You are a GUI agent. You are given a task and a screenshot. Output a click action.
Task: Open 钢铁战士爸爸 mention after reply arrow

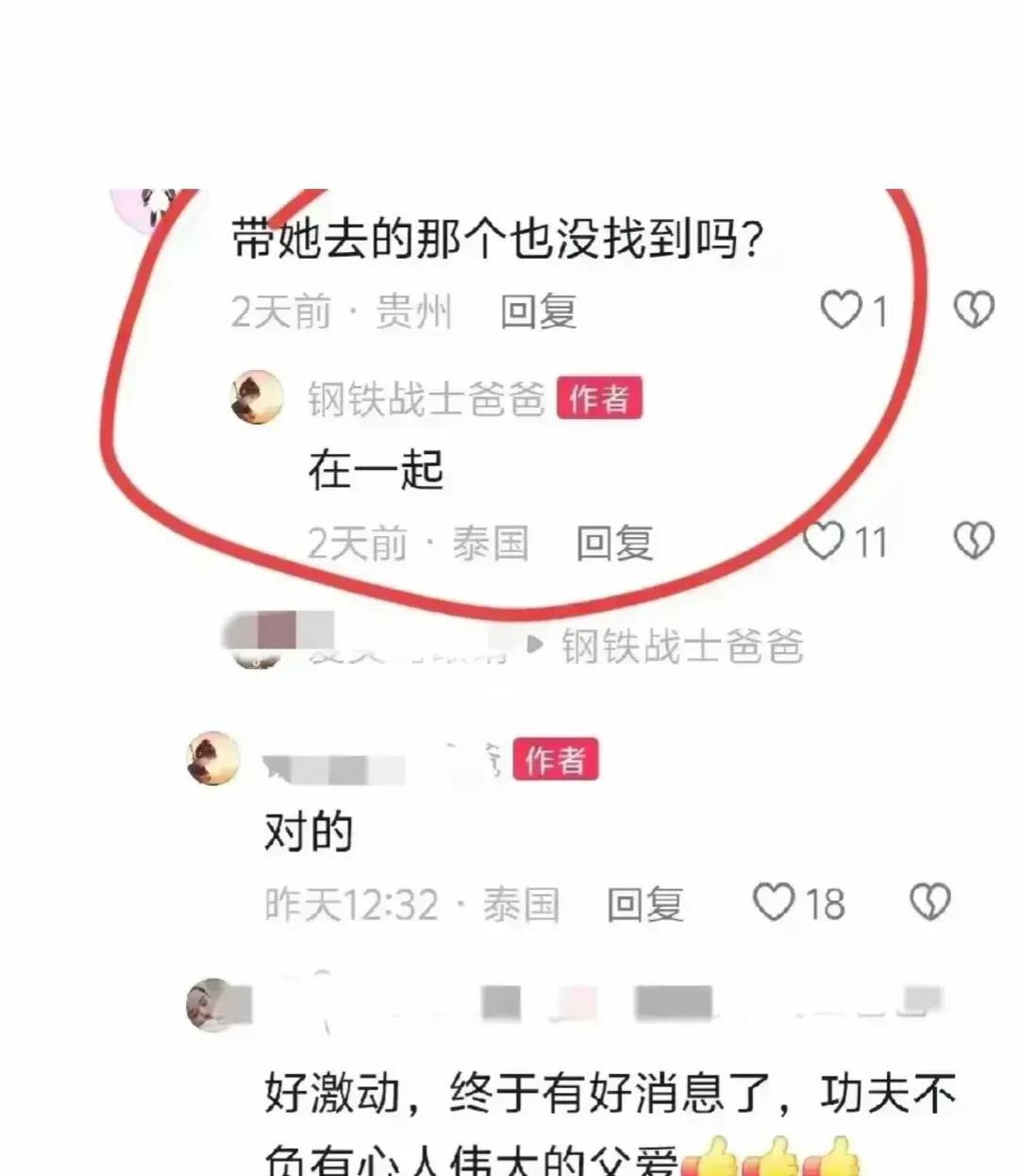682,647
